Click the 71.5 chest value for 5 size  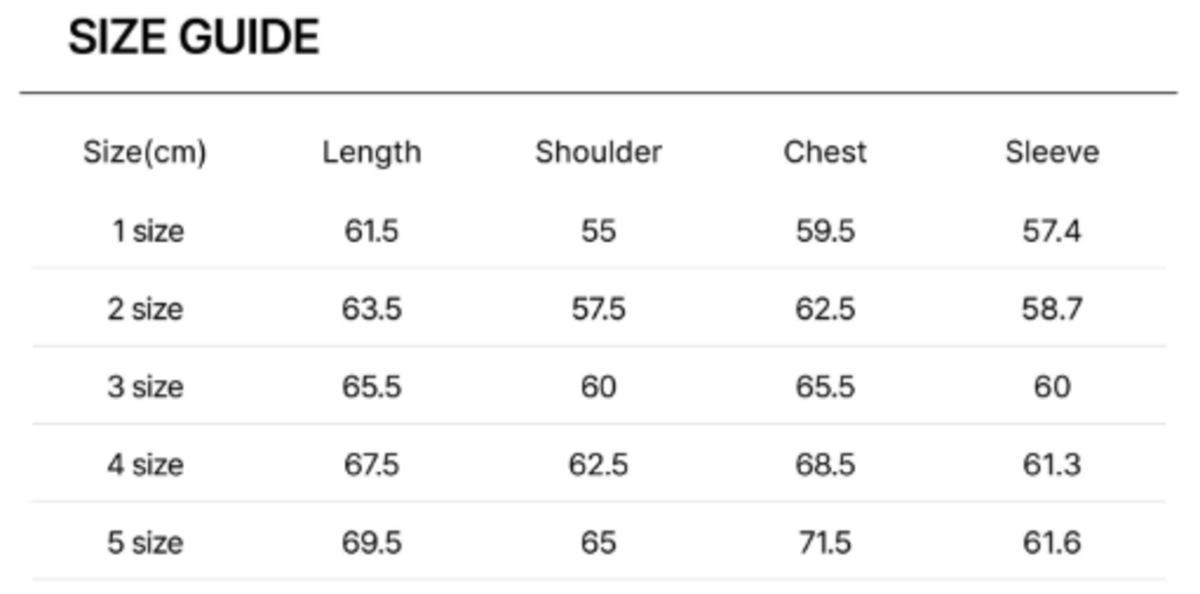pyautogui.click(x=825, y=543)
